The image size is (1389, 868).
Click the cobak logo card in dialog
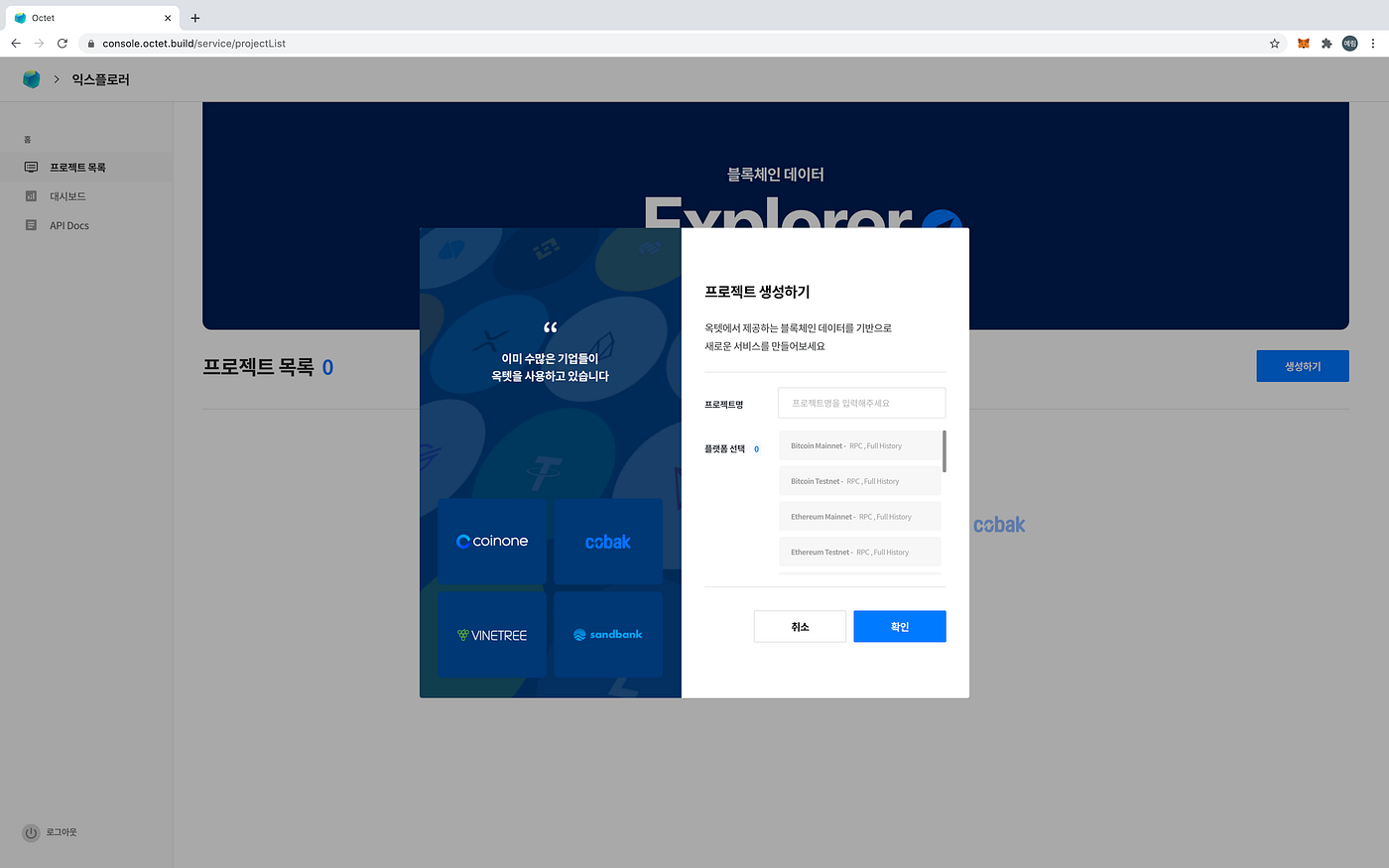(608, 542)
